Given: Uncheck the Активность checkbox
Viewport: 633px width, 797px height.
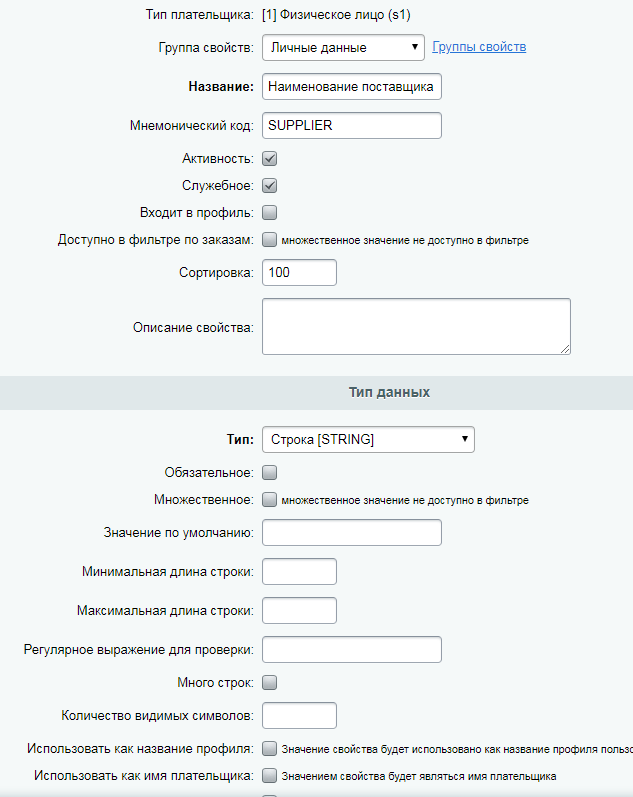Looking at the screenshot, I should (x=269, y=158).
